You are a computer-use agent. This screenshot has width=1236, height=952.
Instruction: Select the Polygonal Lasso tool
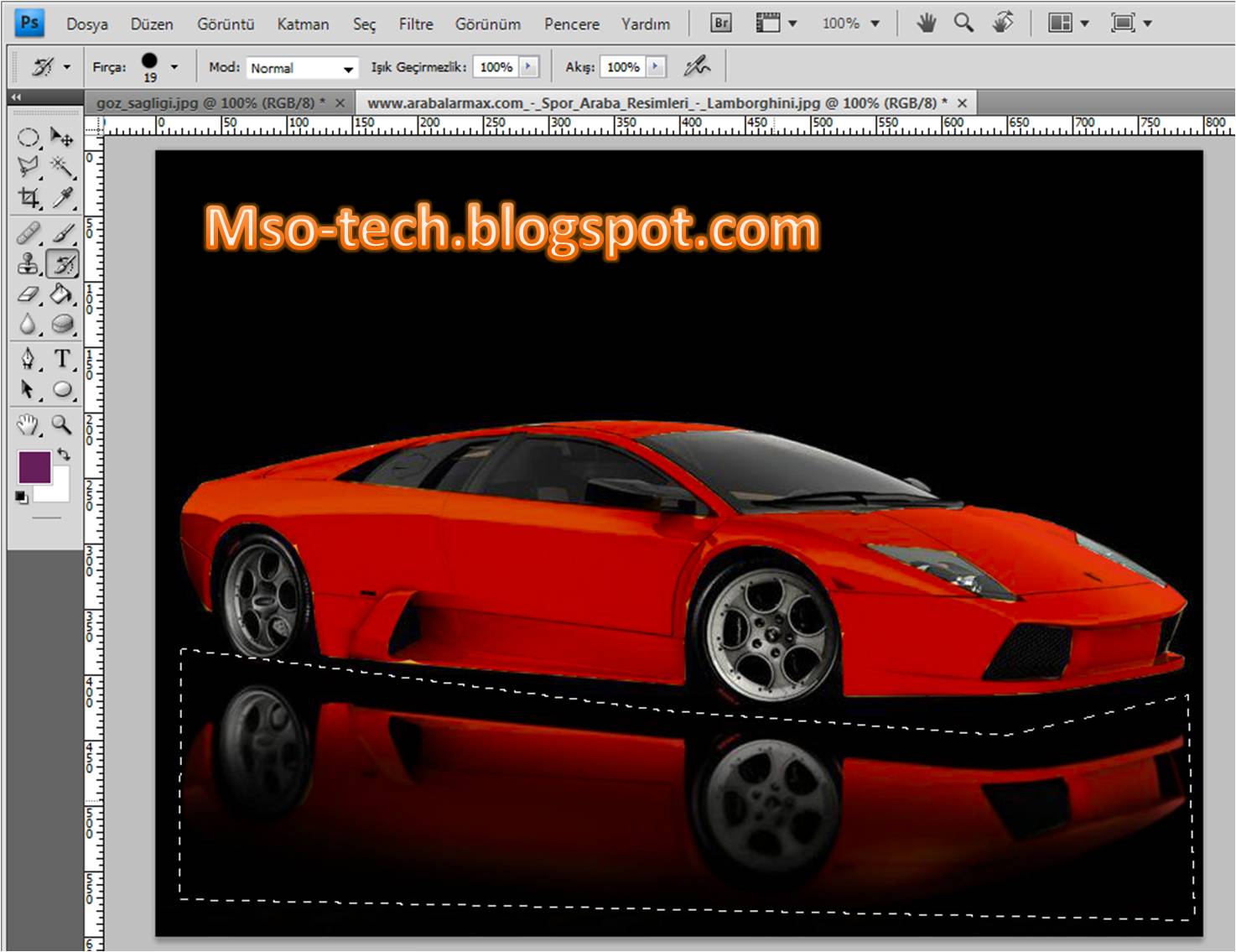click(x=29, y=167)
